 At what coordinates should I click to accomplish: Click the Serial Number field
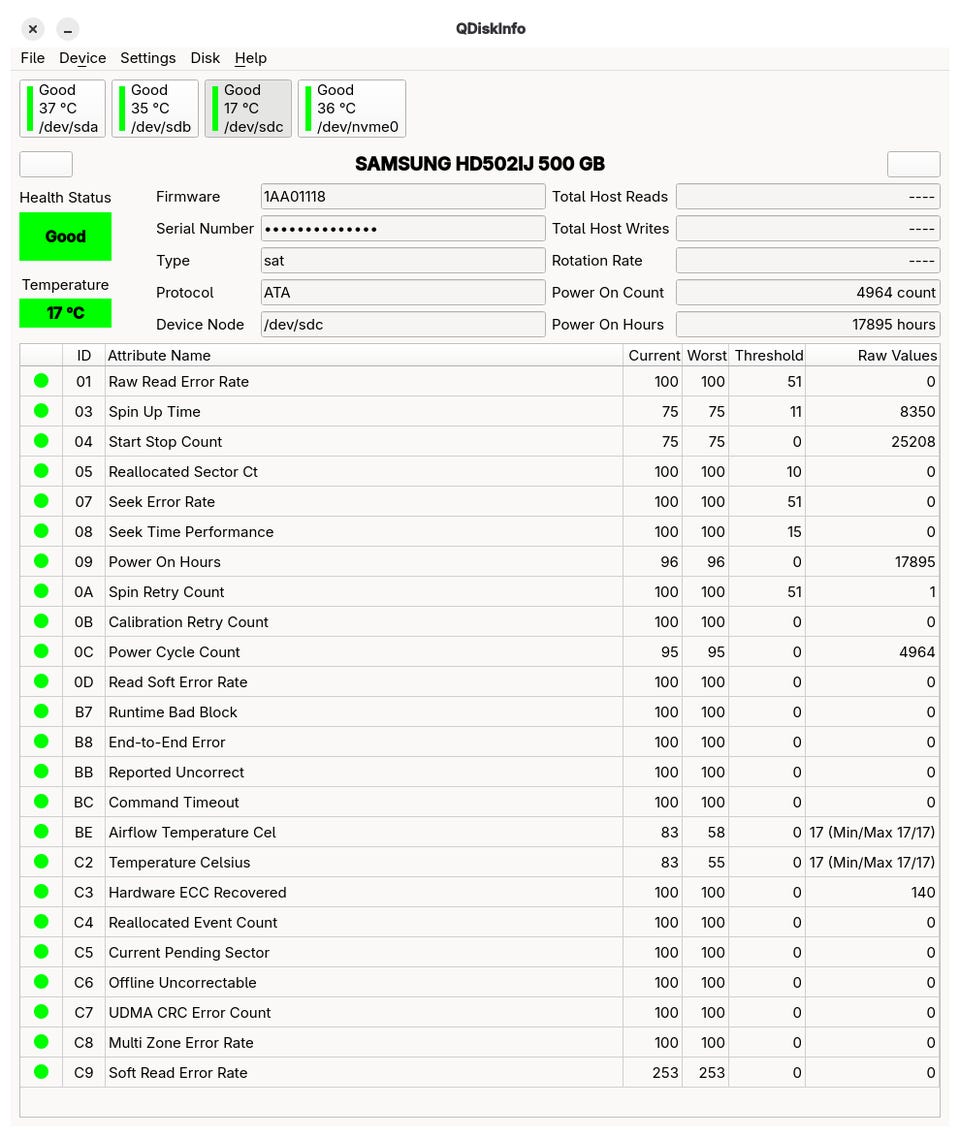[403, 228]
